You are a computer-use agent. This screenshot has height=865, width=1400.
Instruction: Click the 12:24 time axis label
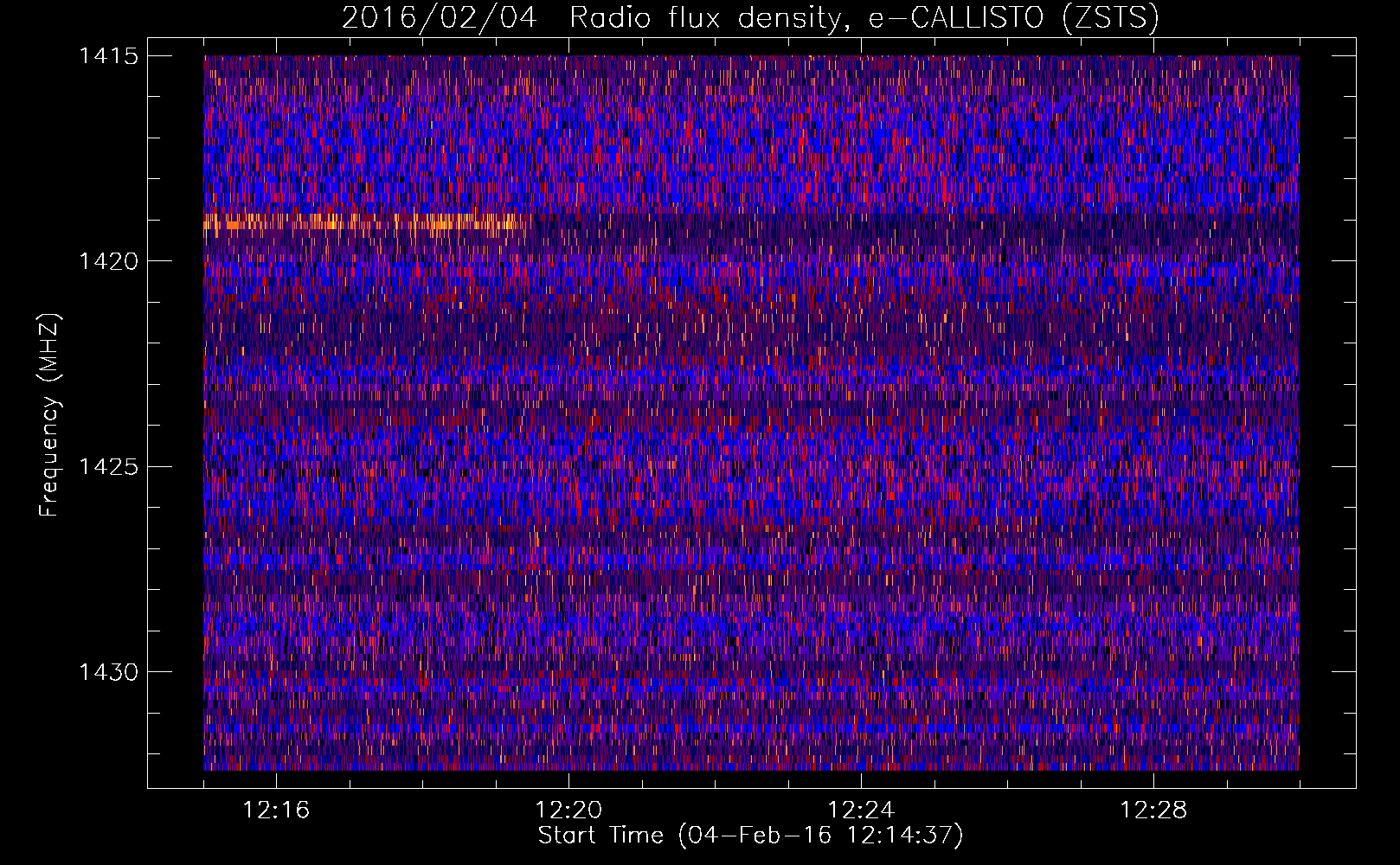click(x=861, y=811)
